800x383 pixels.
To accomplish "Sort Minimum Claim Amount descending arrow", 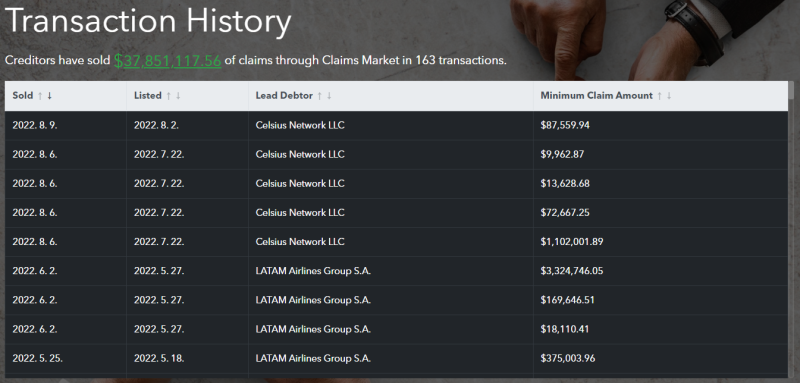I will pyautogui.click(x=669, y=96).
